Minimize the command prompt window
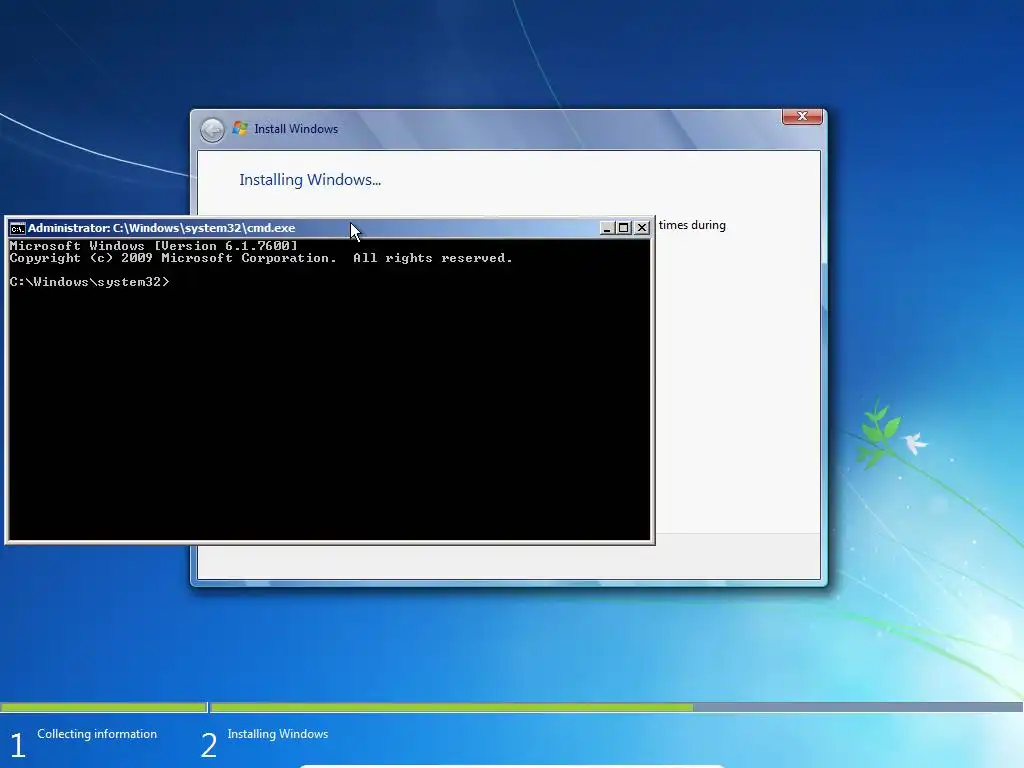The height and width of the screenshot is (768, 1024). coord(607,227)
